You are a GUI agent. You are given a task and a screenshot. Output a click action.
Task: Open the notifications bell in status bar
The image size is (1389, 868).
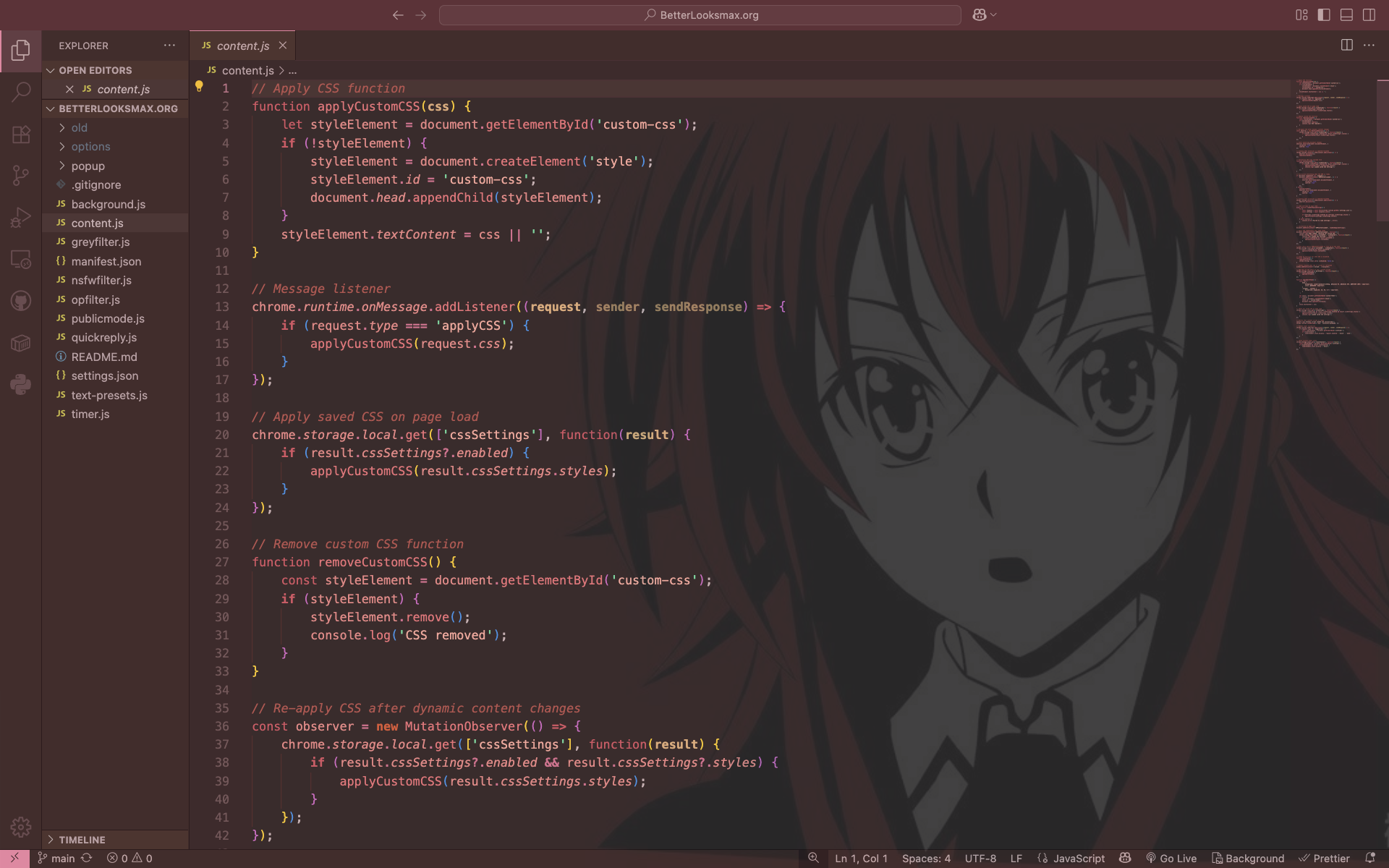(1369, 858)
